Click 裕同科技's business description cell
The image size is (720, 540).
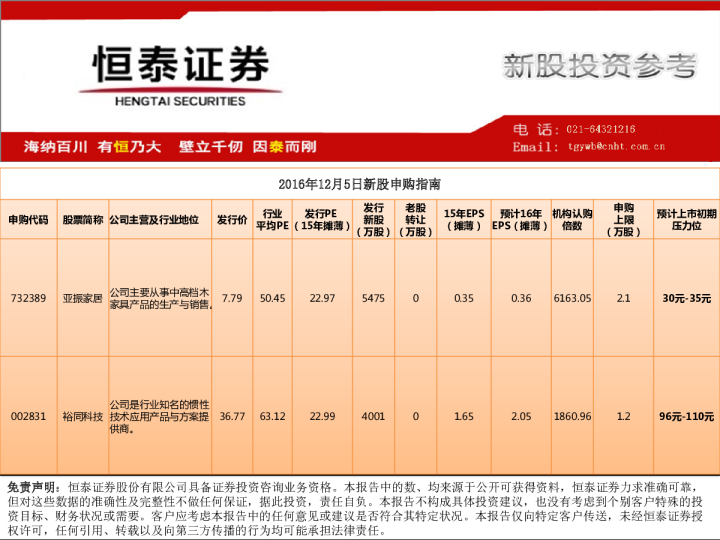click(159, 416)
